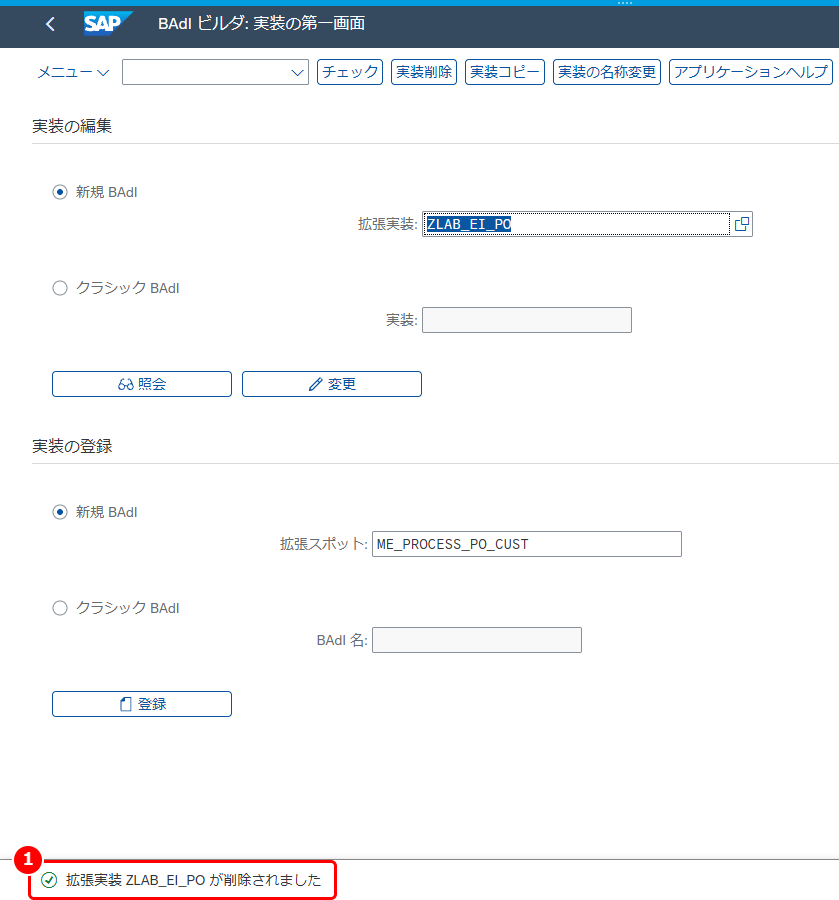This screenshot has width=839, height=900.
Task: Select クラシック BAdI radio under 実装の編集
Action: pyautogui.click(x=60, y=288)
